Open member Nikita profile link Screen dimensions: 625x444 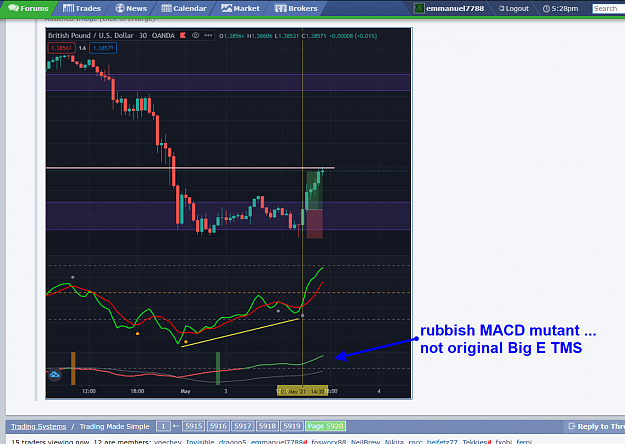pyautogui.click(x=394, y=441)
